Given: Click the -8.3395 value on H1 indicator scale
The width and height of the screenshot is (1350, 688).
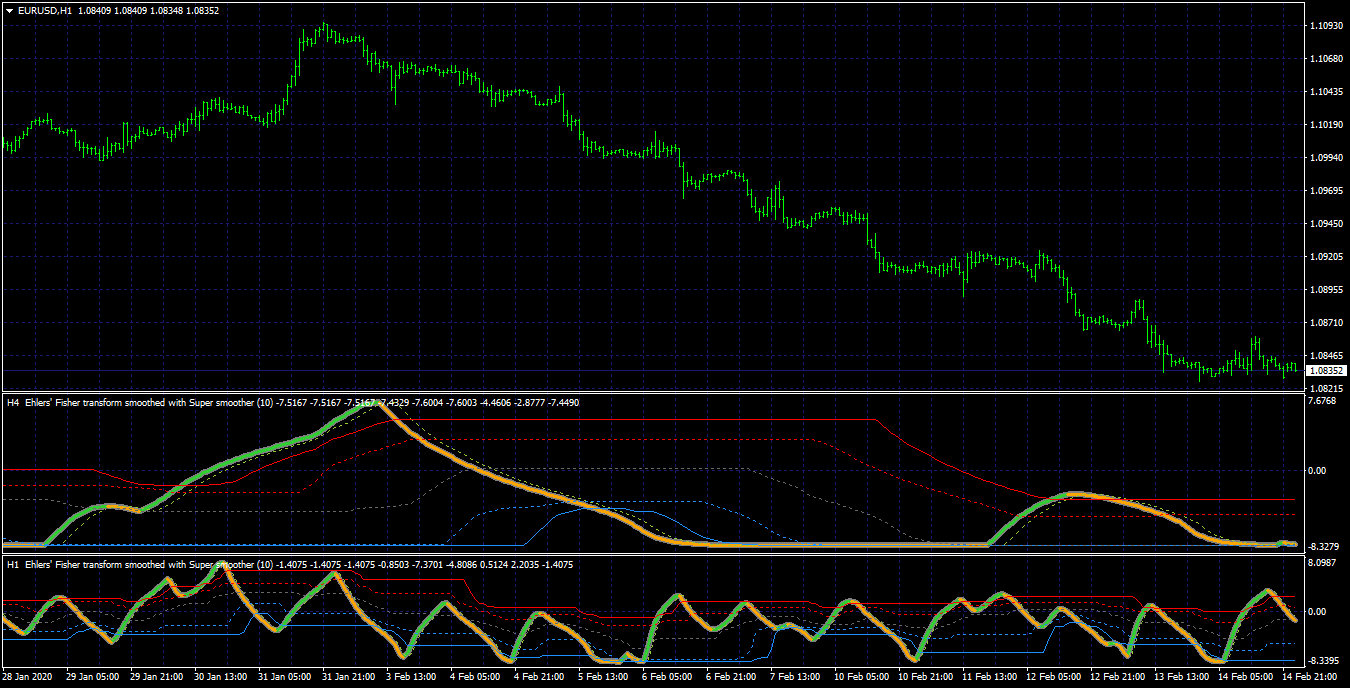Looking at the screenshot, I should tap(1324, 661).
